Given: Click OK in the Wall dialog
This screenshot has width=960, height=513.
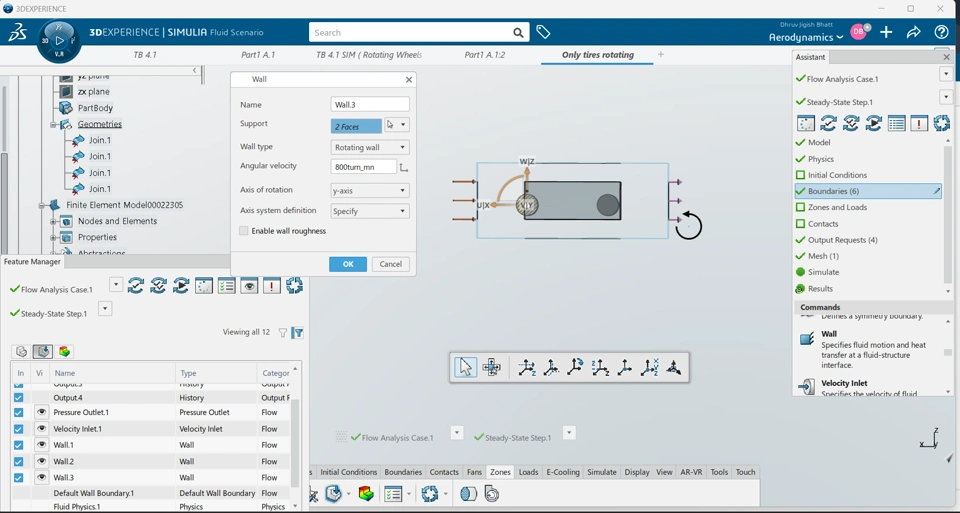Looking at the screenshot, I should coord(348,264).
